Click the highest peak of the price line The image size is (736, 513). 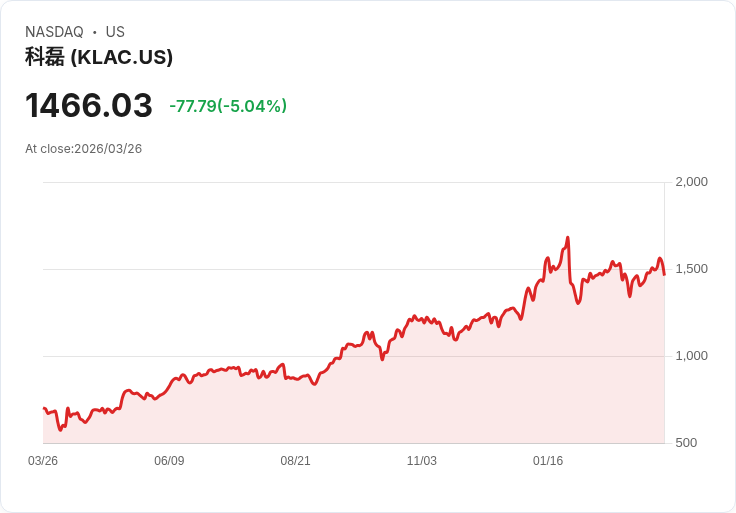tap(567, 238)
